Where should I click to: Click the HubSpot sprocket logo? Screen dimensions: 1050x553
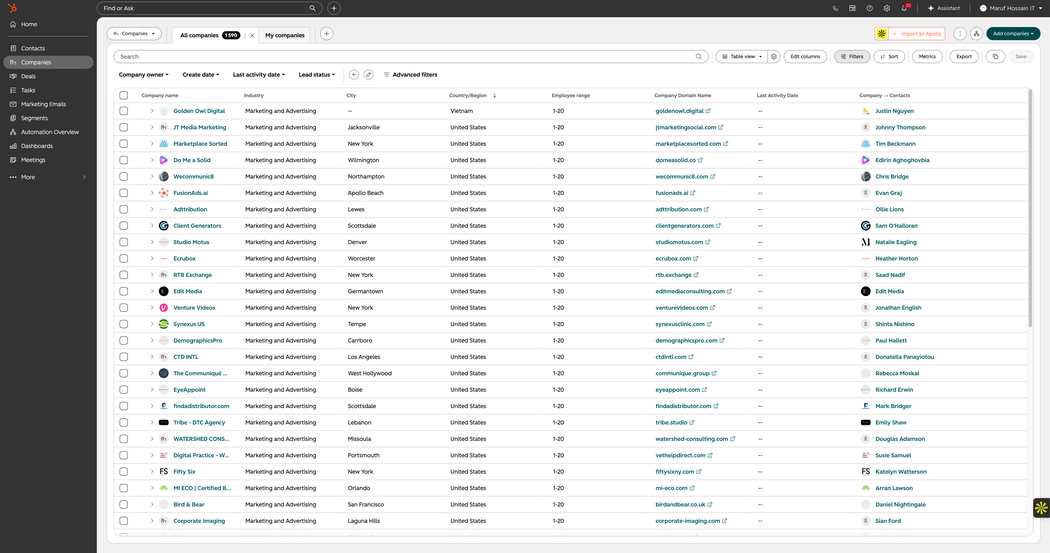coord(12,8)
